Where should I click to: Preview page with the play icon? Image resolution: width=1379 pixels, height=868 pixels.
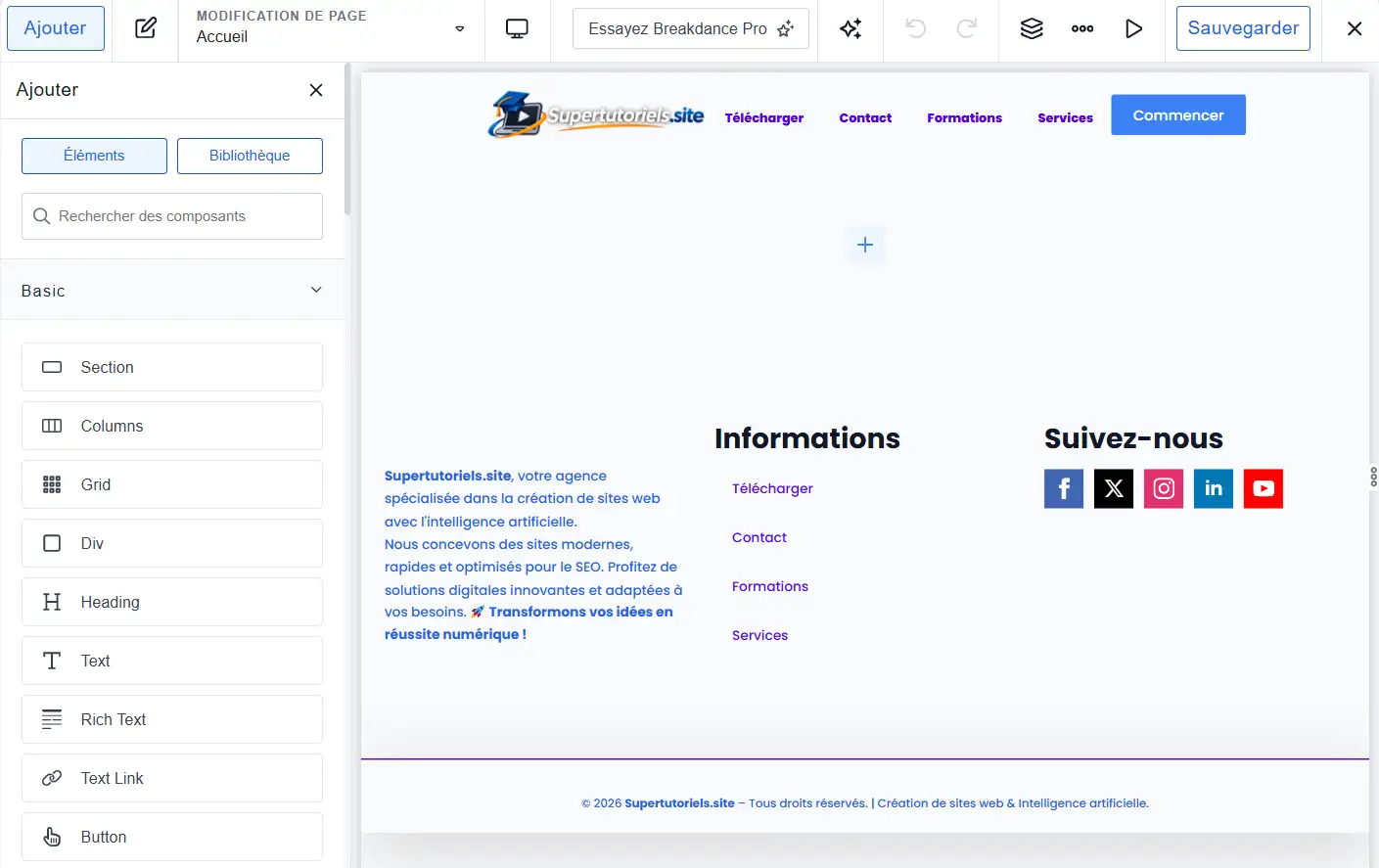click(x=1133, y=28)
